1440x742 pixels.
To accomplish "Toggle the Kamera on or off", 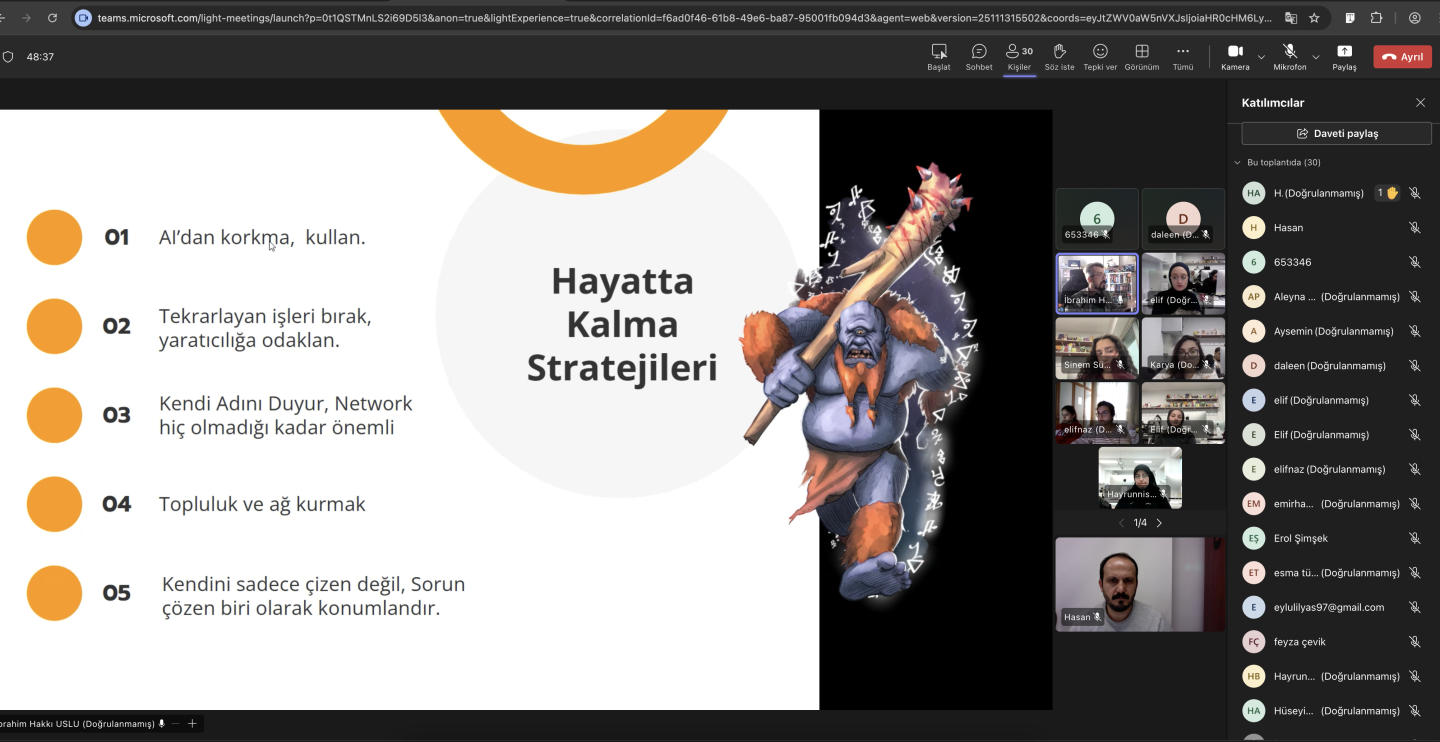I will (x=1235, y=56).
